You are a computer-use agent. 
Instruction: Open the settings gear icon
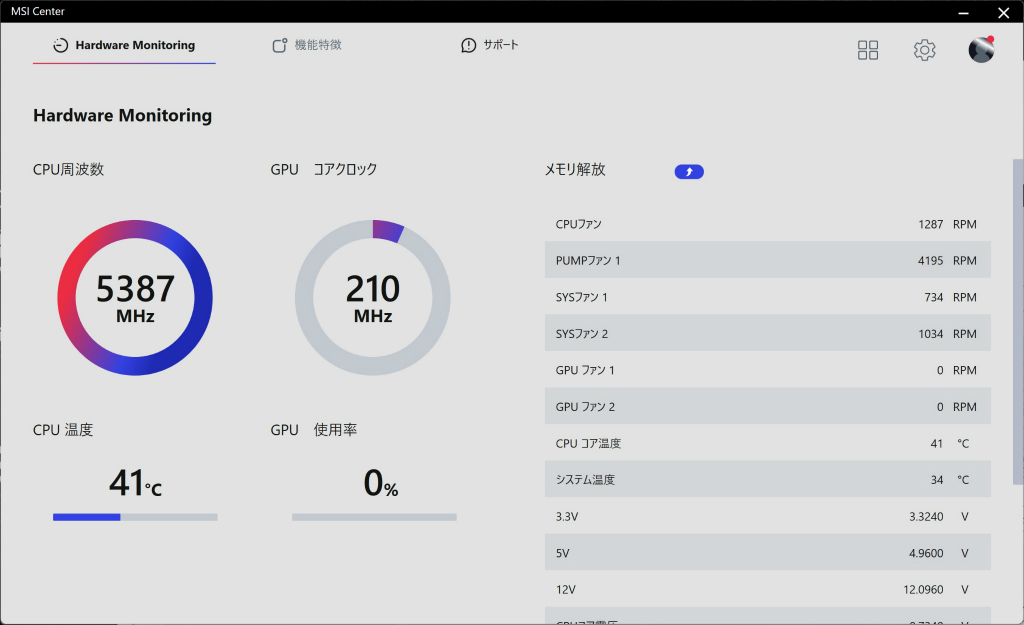point(924,50)
